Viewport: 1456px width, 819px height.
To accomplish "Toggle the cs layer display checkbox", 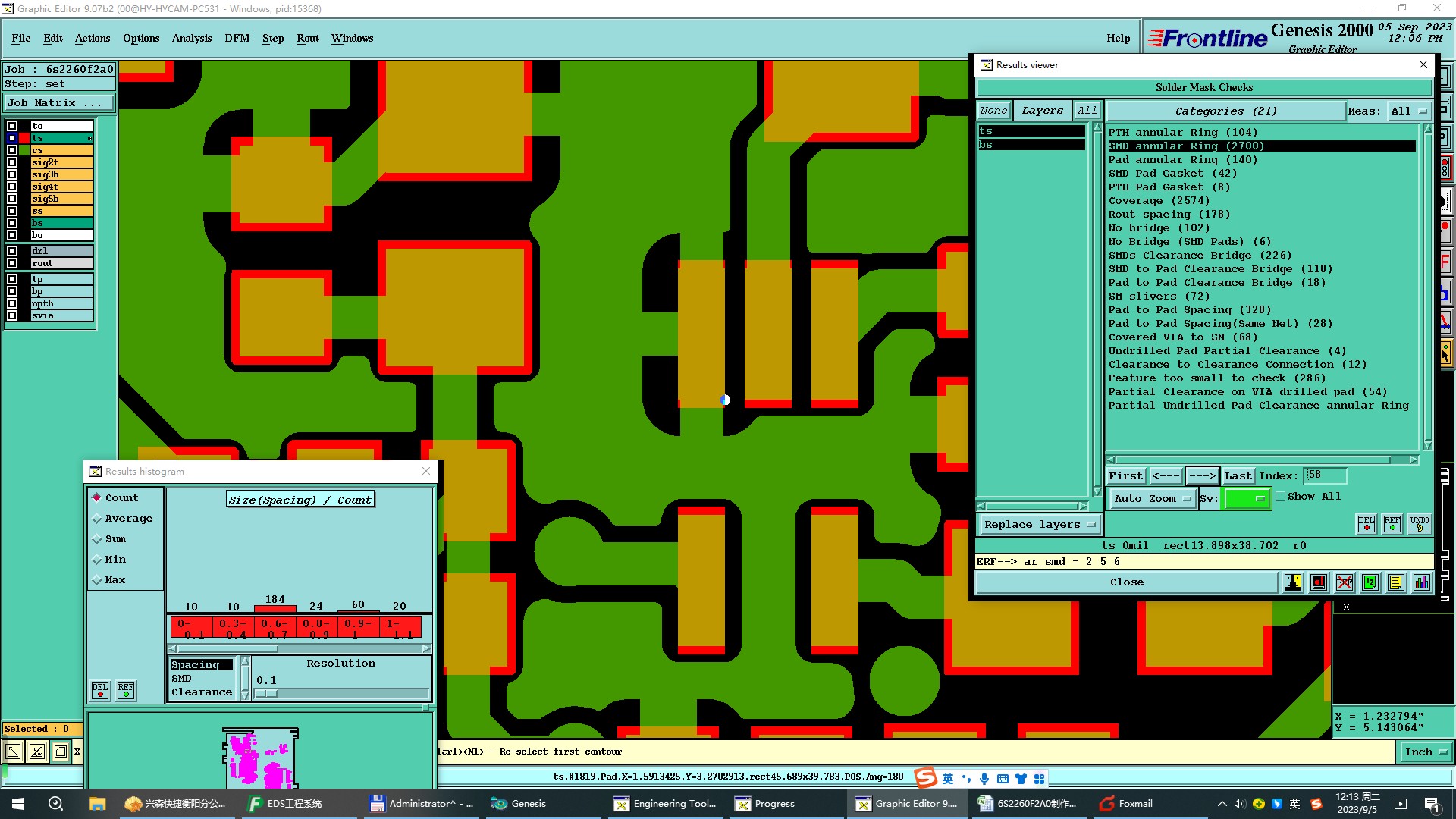I will pyautogui.click(x=12, y=150).
